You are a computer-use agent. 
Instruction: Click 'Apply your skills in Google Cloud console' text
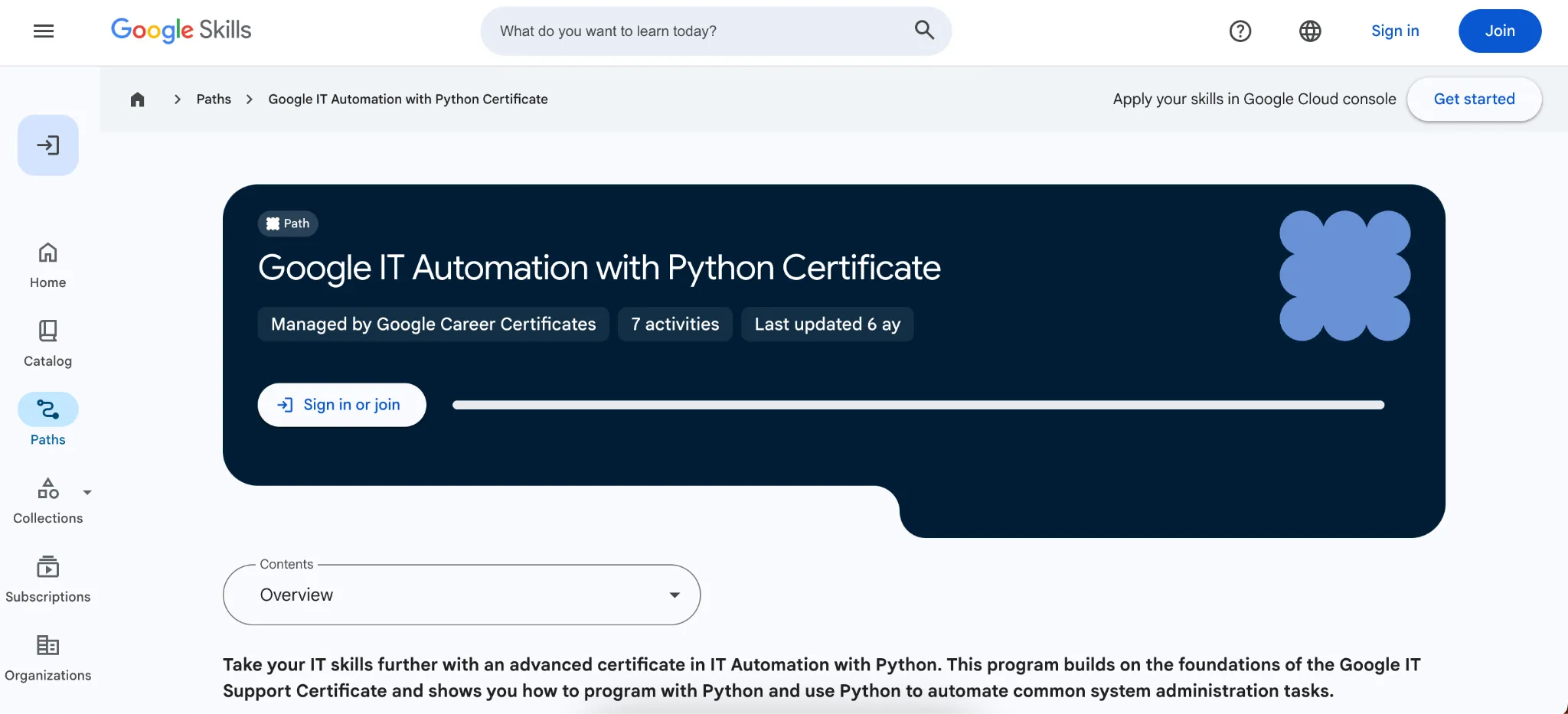[x=1254, y=99]
